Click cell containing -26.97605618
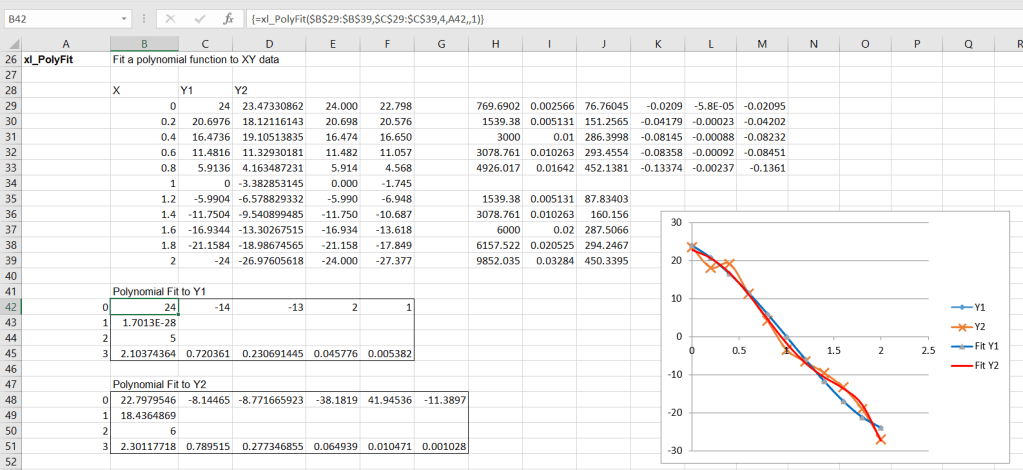The image size is (1023, 470). [x=269, y=260]
